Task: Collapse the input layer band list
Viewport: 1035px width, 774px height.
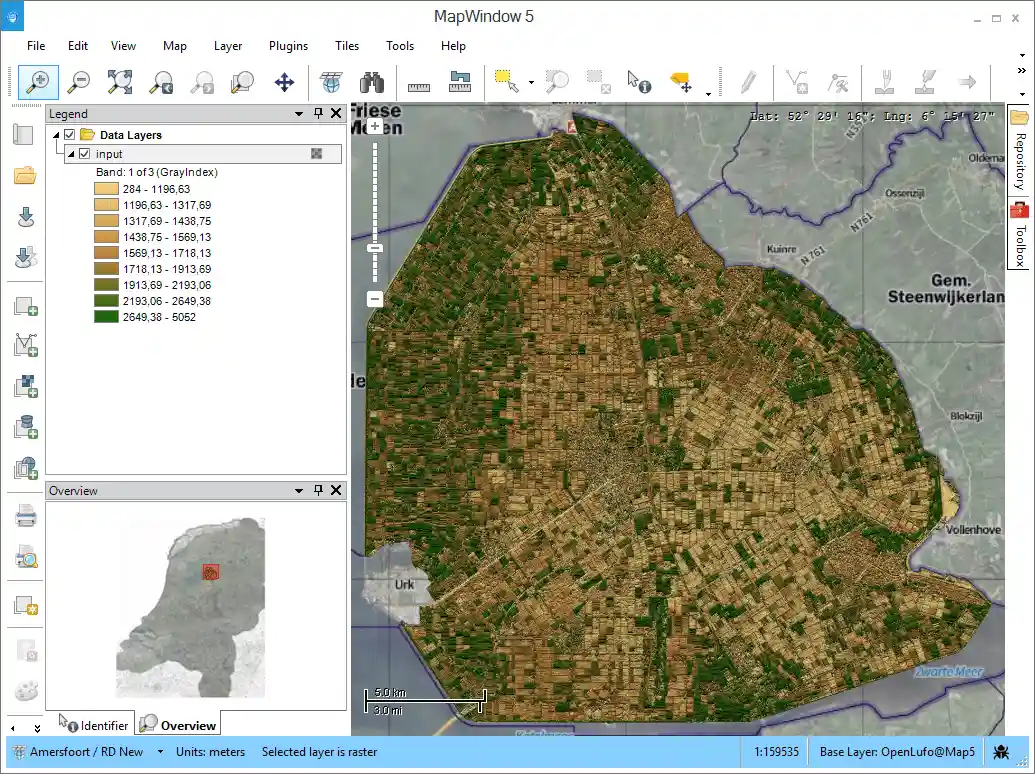Action: [71, 153]
